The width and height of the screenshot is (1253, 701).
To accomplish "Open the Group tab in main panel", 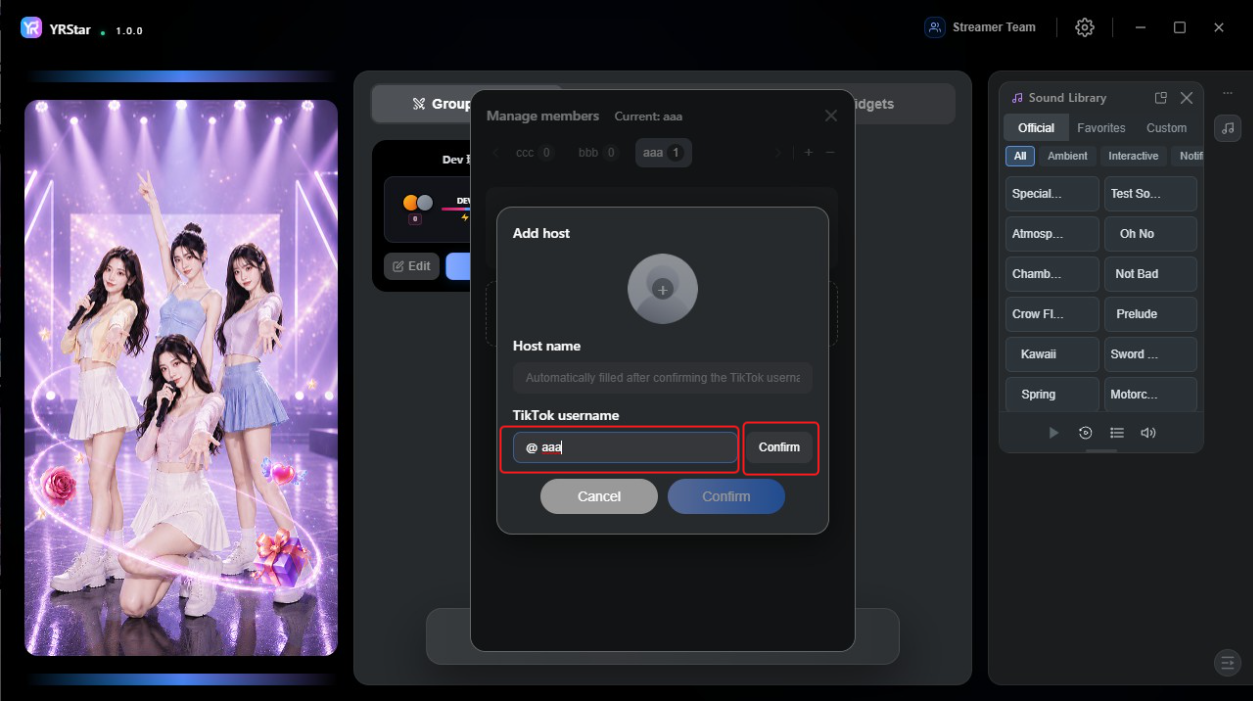I will pyautogui.click(x=441, y=104).
